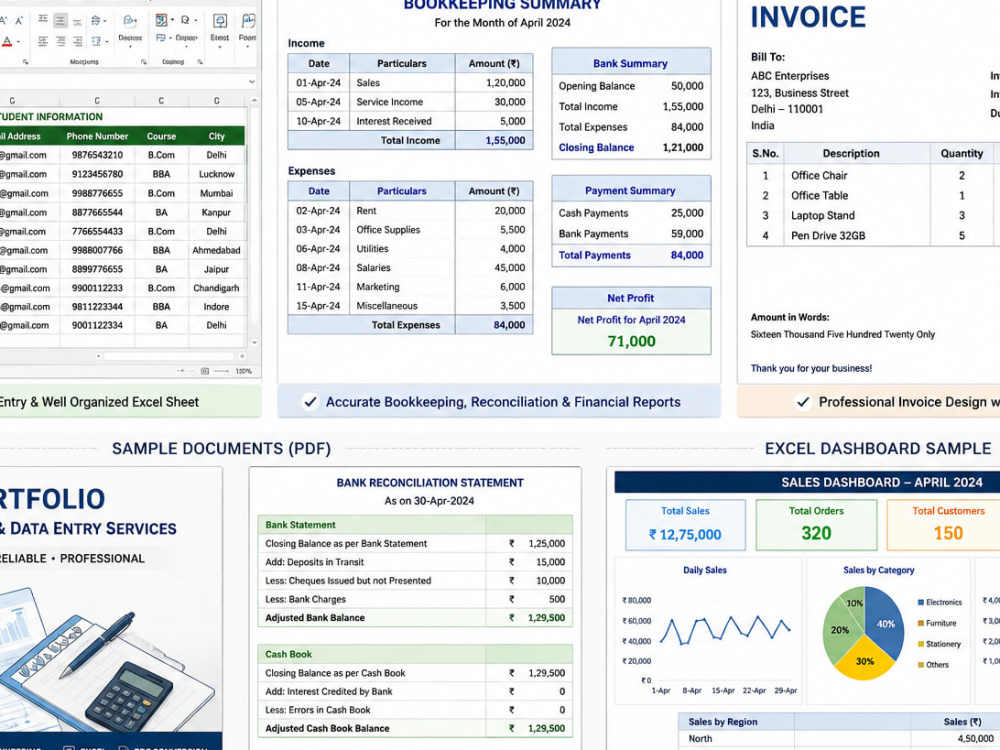Click Closing Balance in Bank Summary
The image size is (1000, 750).
pos(631,147)
